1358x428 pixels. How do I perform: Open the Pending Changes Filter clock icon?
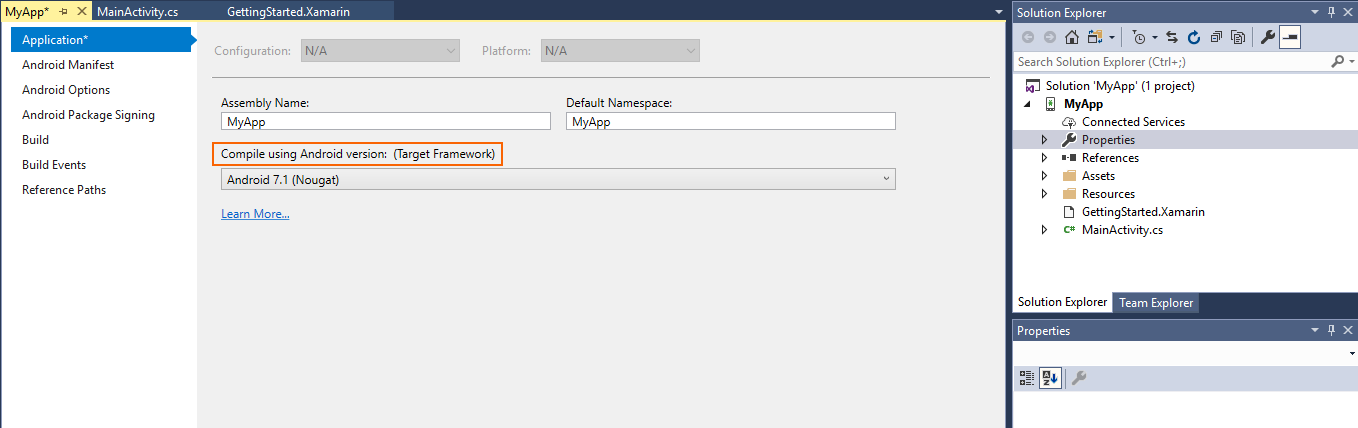1139,37
